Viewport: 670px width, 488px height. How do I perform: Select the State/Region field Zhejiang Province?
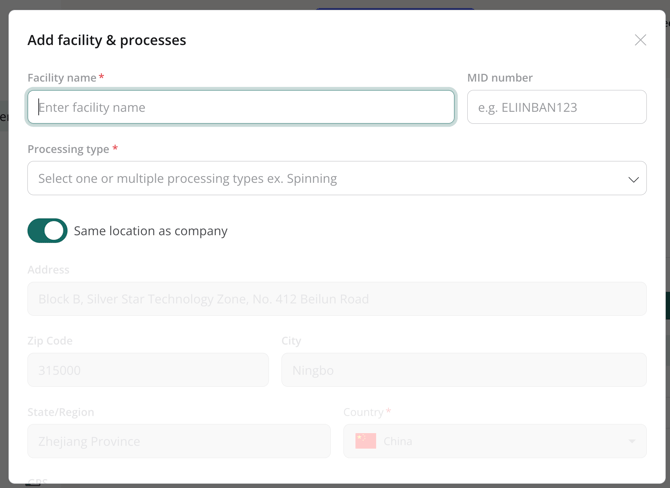point(179,441)
